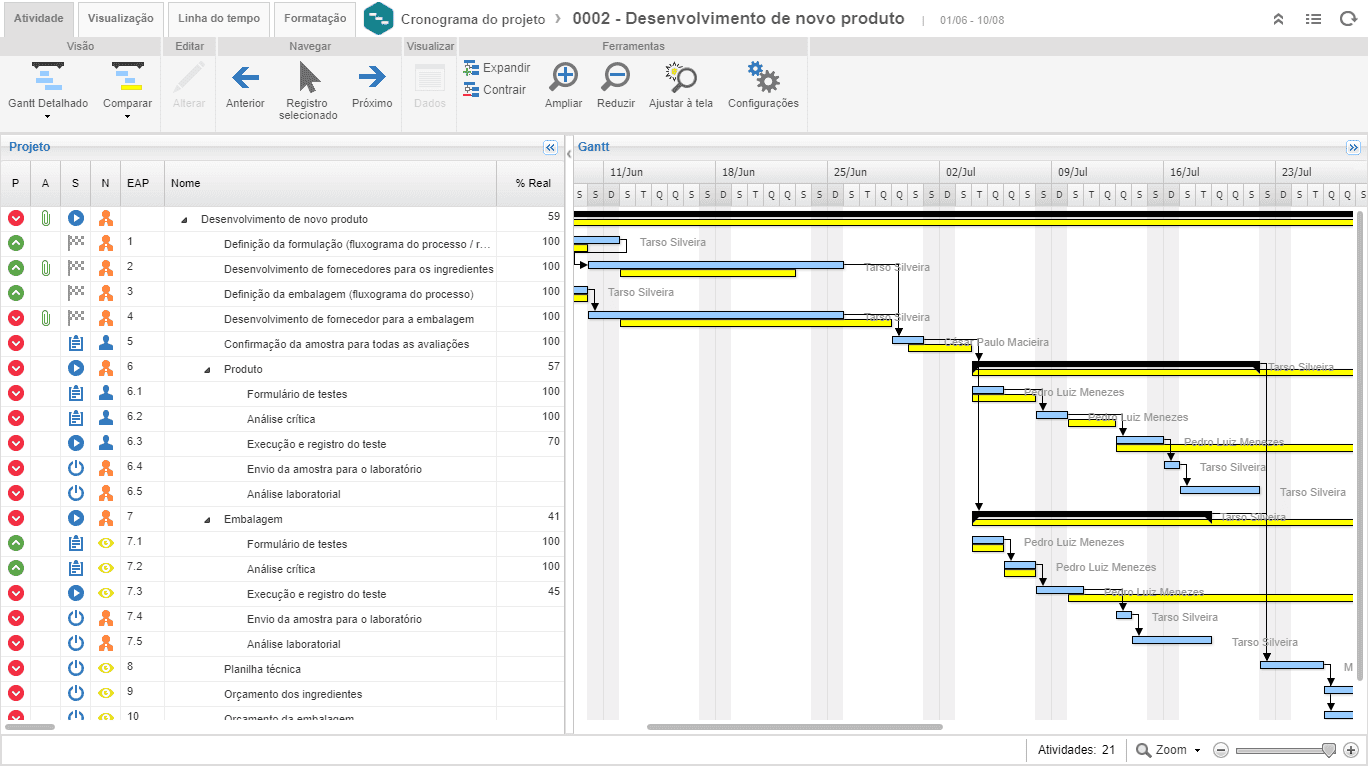Collapse the Projeto panel with double chevron
Image resolution: width=1368 pixels, height=768 pixels.
tap(550, 147)
